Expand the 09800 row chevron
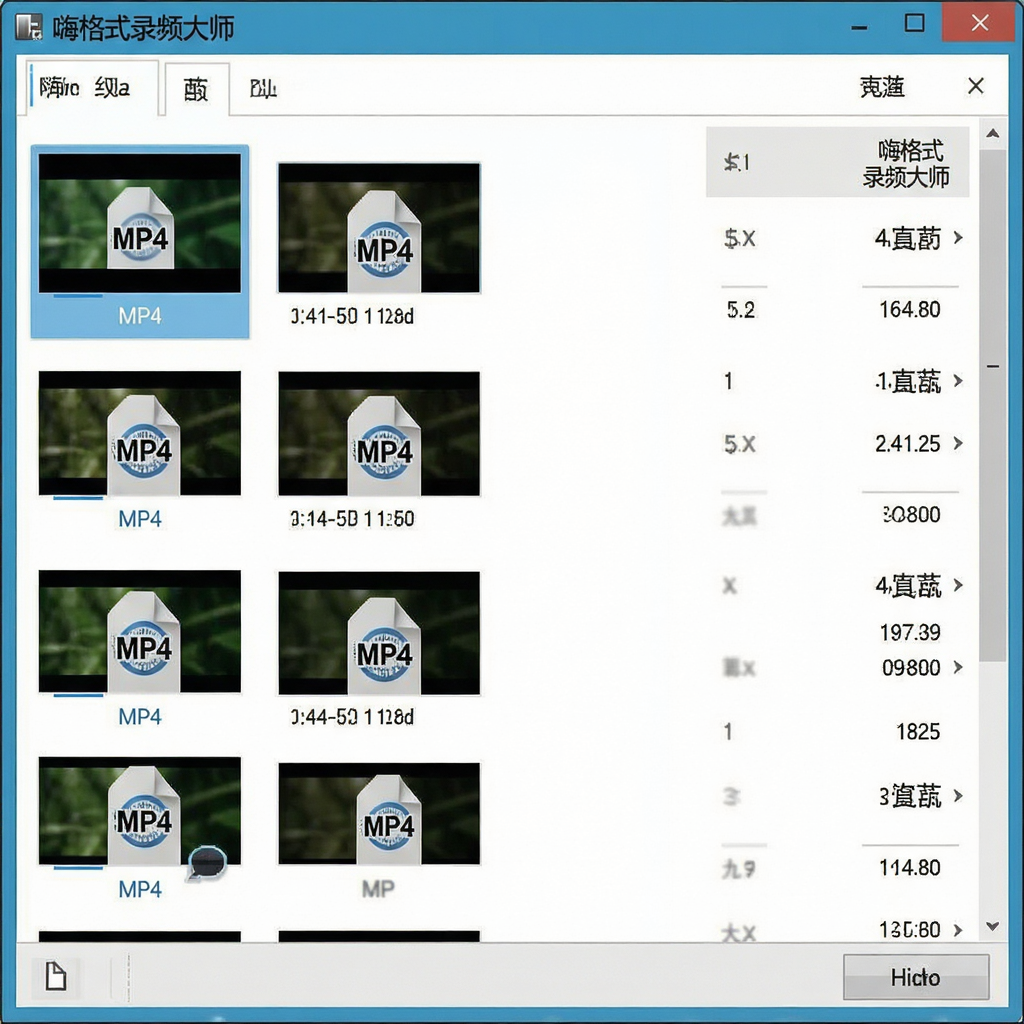 (x=958, y=667)
